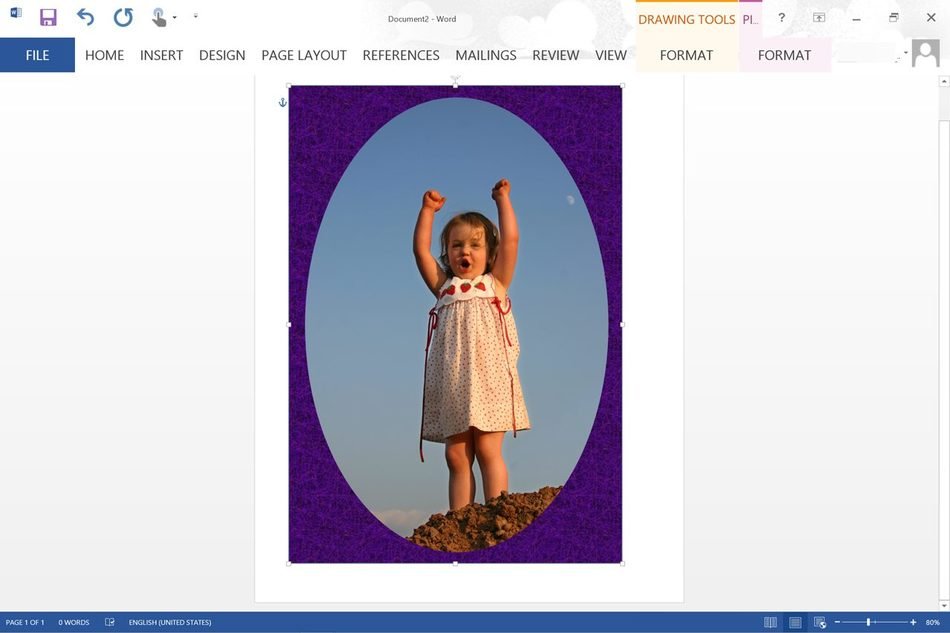Click the user account picture
Screen dimensions: 950x633
(926, 54)
